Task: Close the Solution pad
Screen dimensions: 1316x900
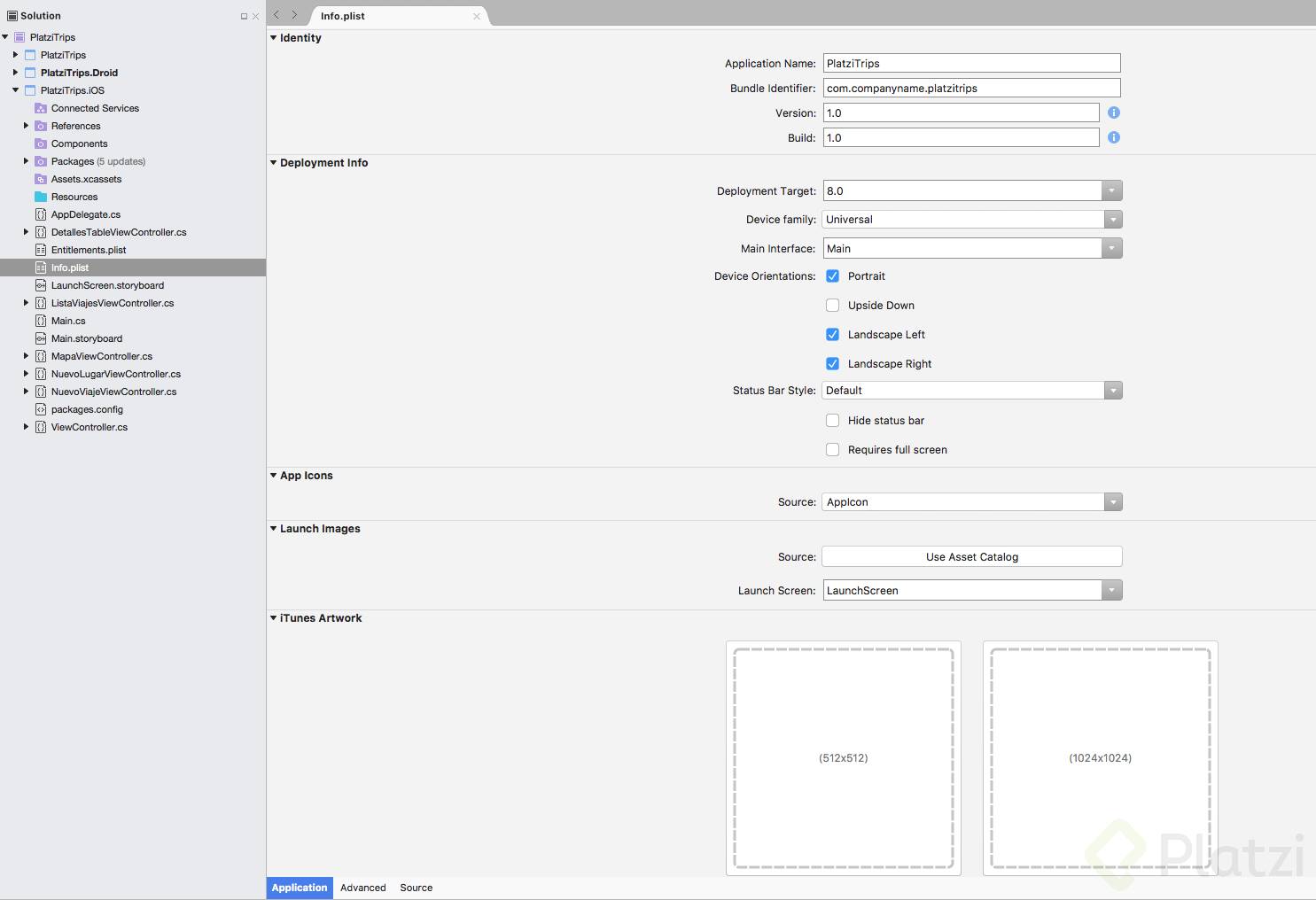Action: tap(255, 16)
